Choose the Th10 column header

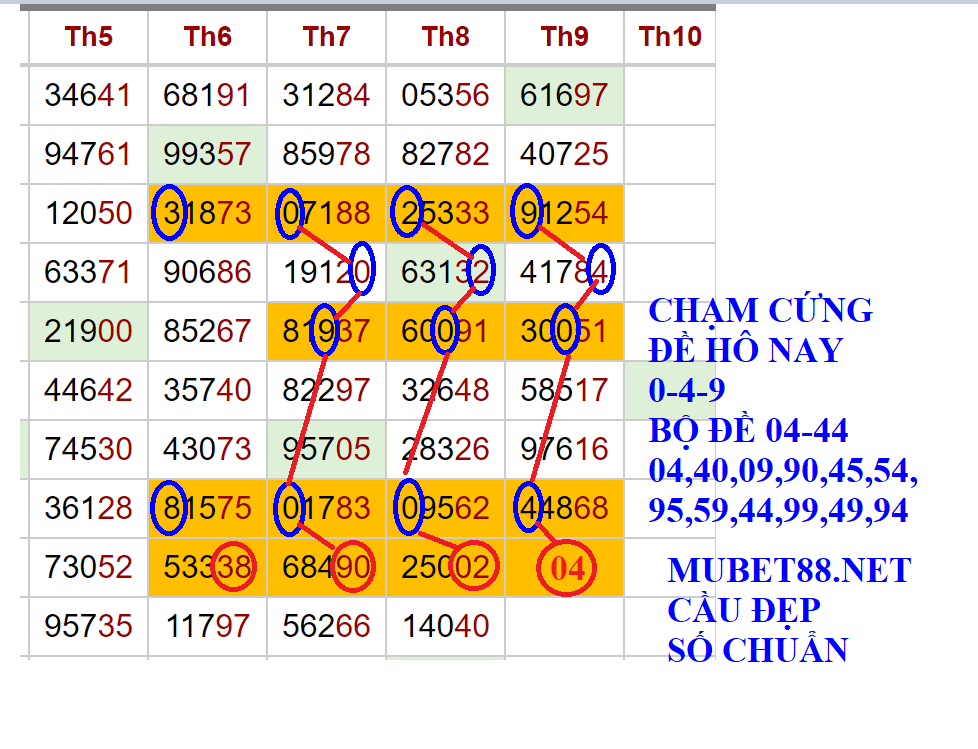[x=670, y=38]
